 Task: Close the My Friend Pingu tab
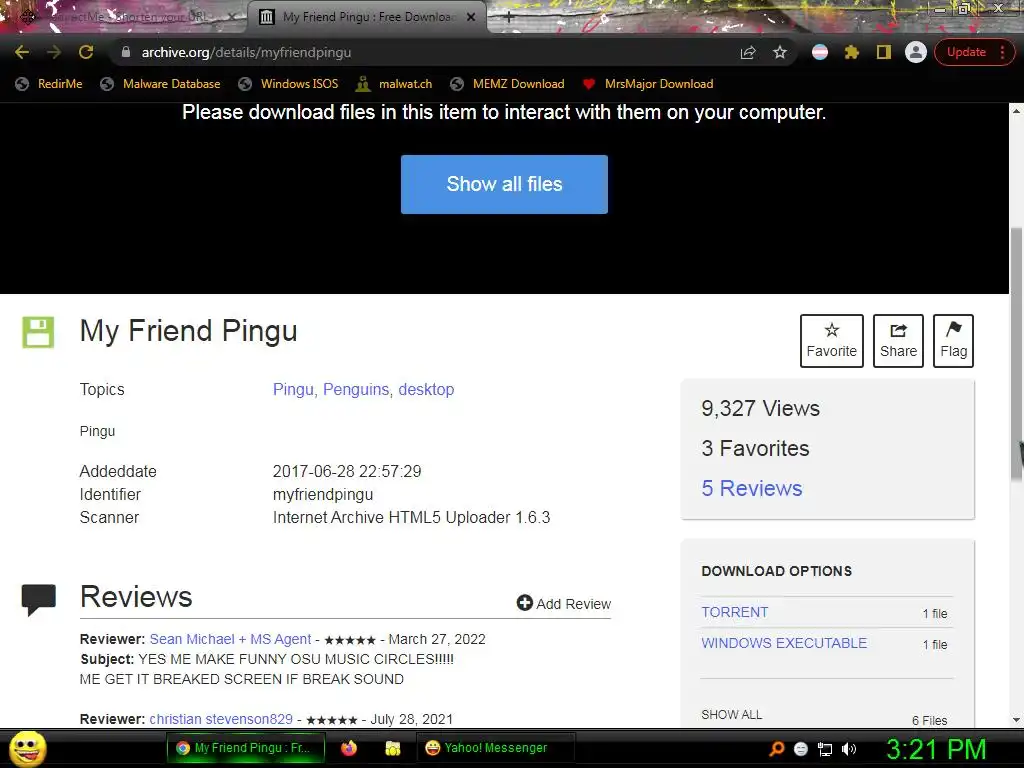(471, 17)
